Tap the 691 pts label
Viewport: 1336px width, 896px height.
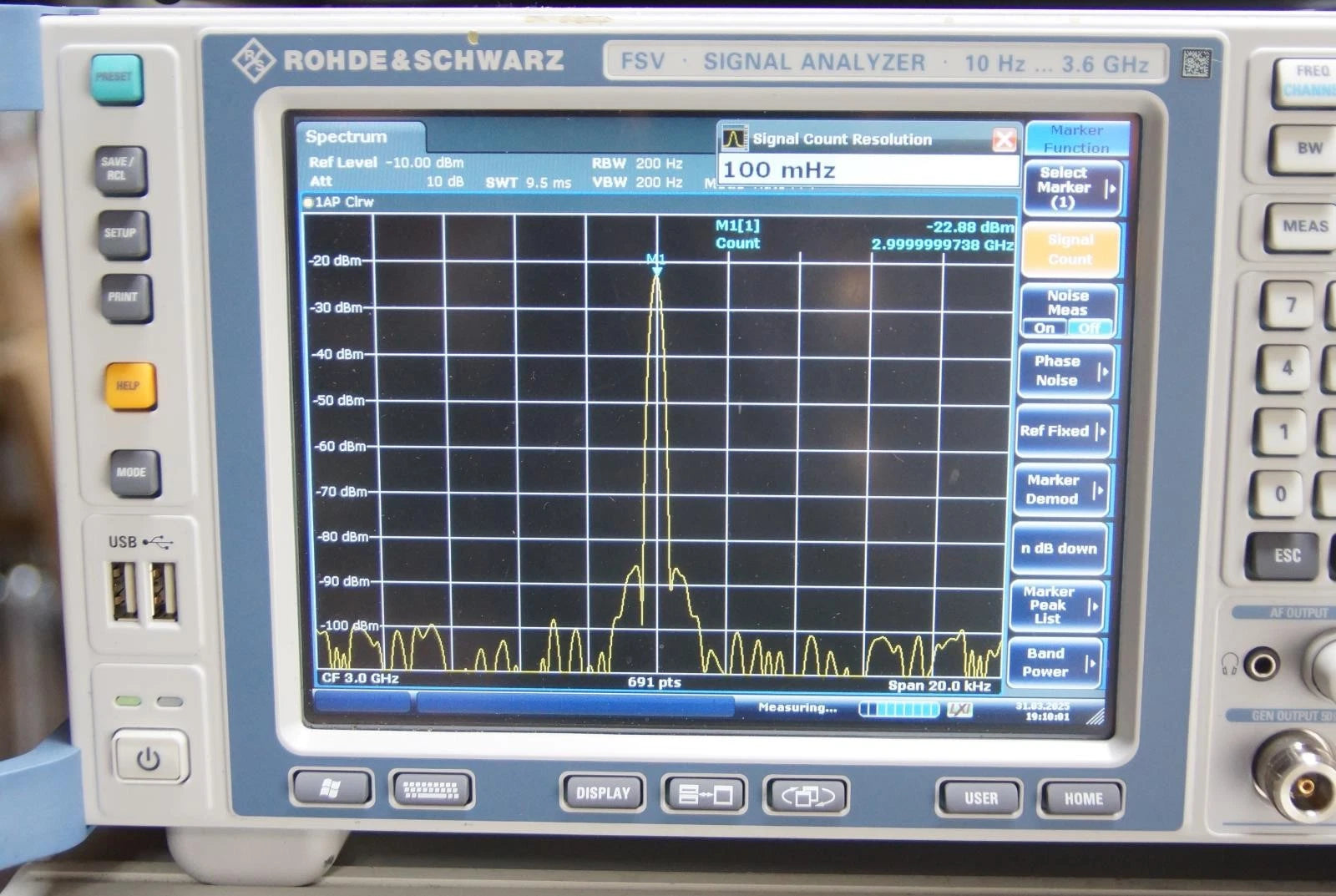coord(654,682)
